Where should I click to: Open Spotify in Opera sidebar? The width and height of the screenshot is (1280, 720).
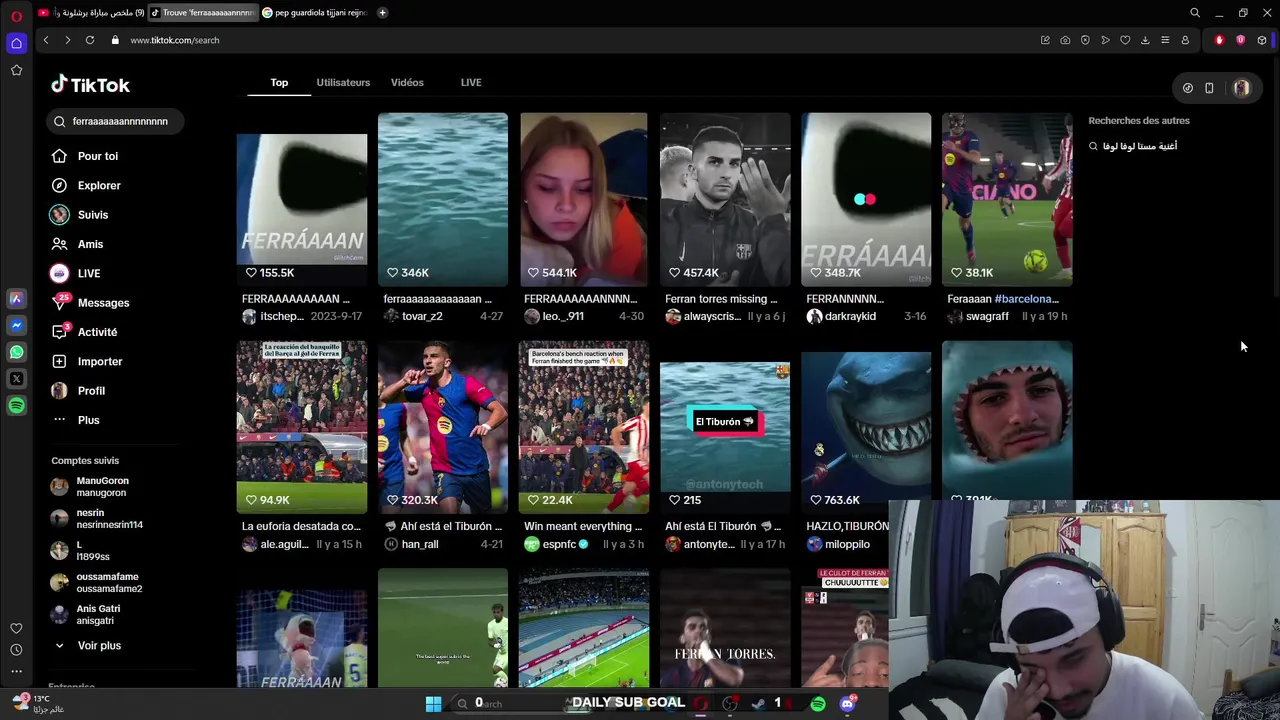pos(16,406)
